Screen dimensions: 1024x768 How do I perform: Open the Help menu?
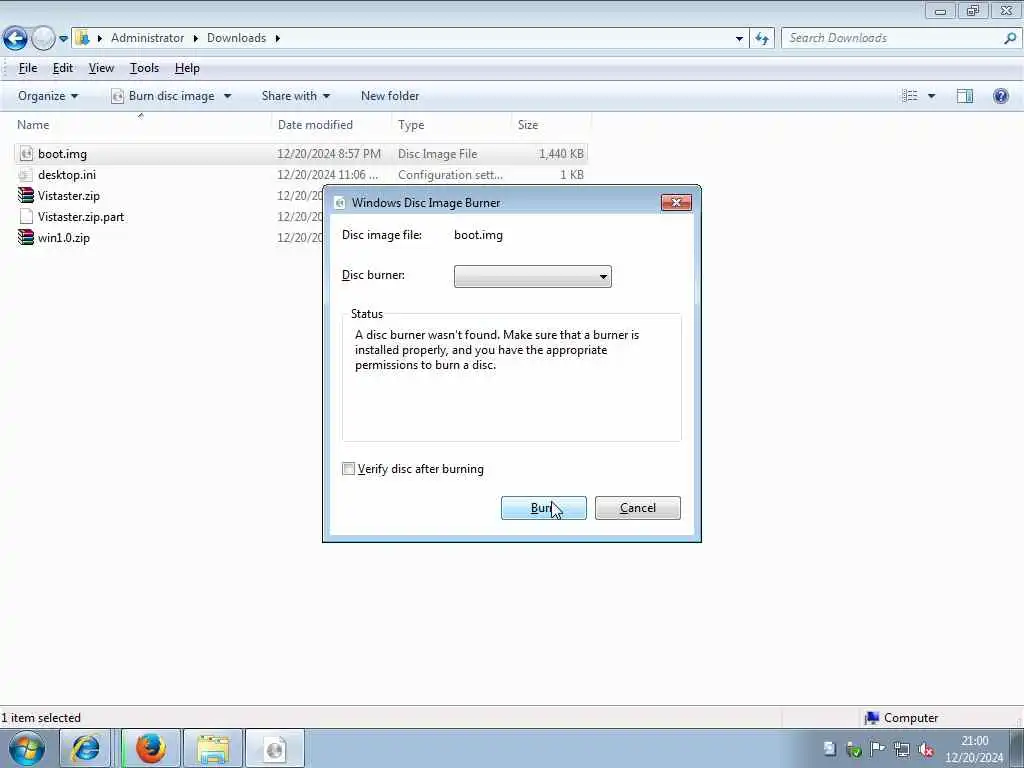click(x=187, y=68)
